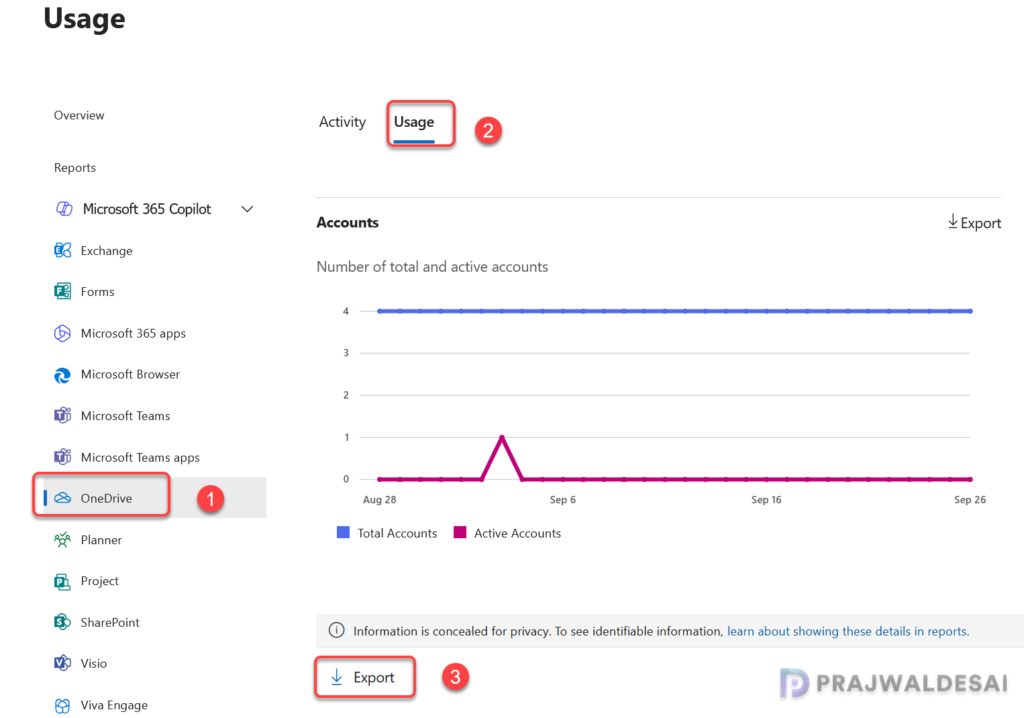Click the Microsoft Teams icon
This screenshot has width=1024, height=718.
coord(62,416)
